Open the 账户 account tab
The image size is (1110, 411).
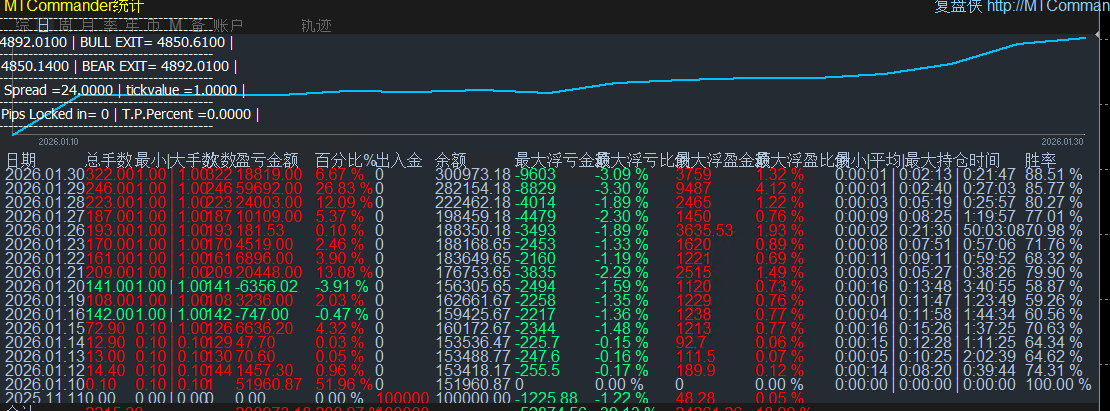click(228, 26)
